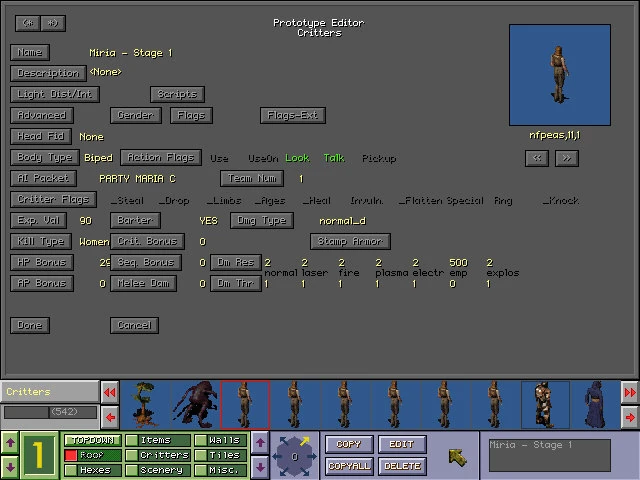640x480 pixels.
Task: Open the Team Num setting
Action: (x=252, y=178)
